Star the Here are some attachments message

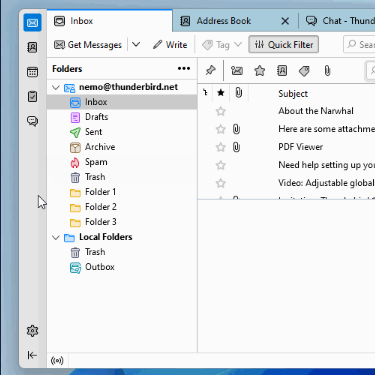tap(221, 129)
